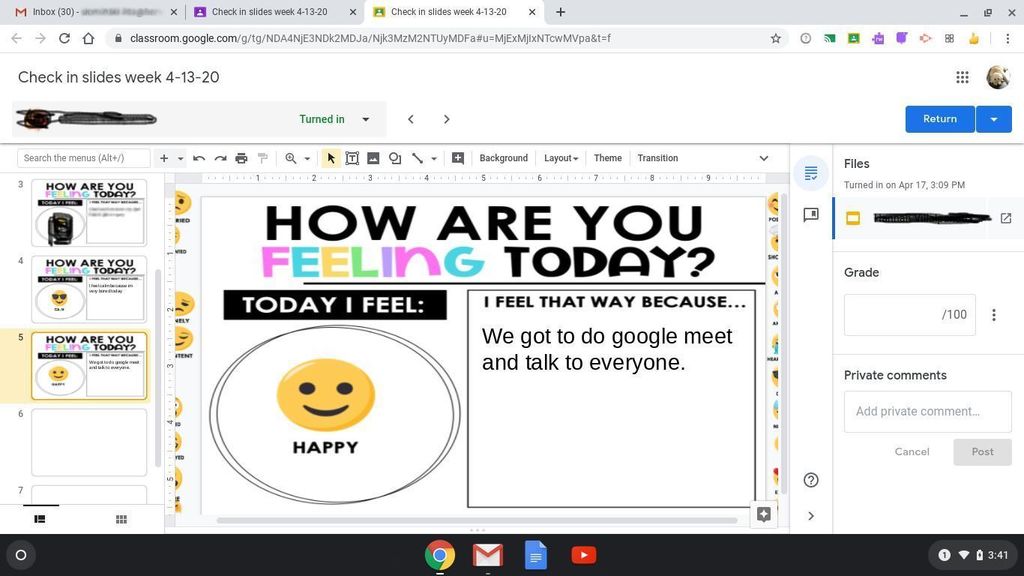Open the comment bank icon

pyautogui.click(x=810, y=215)
